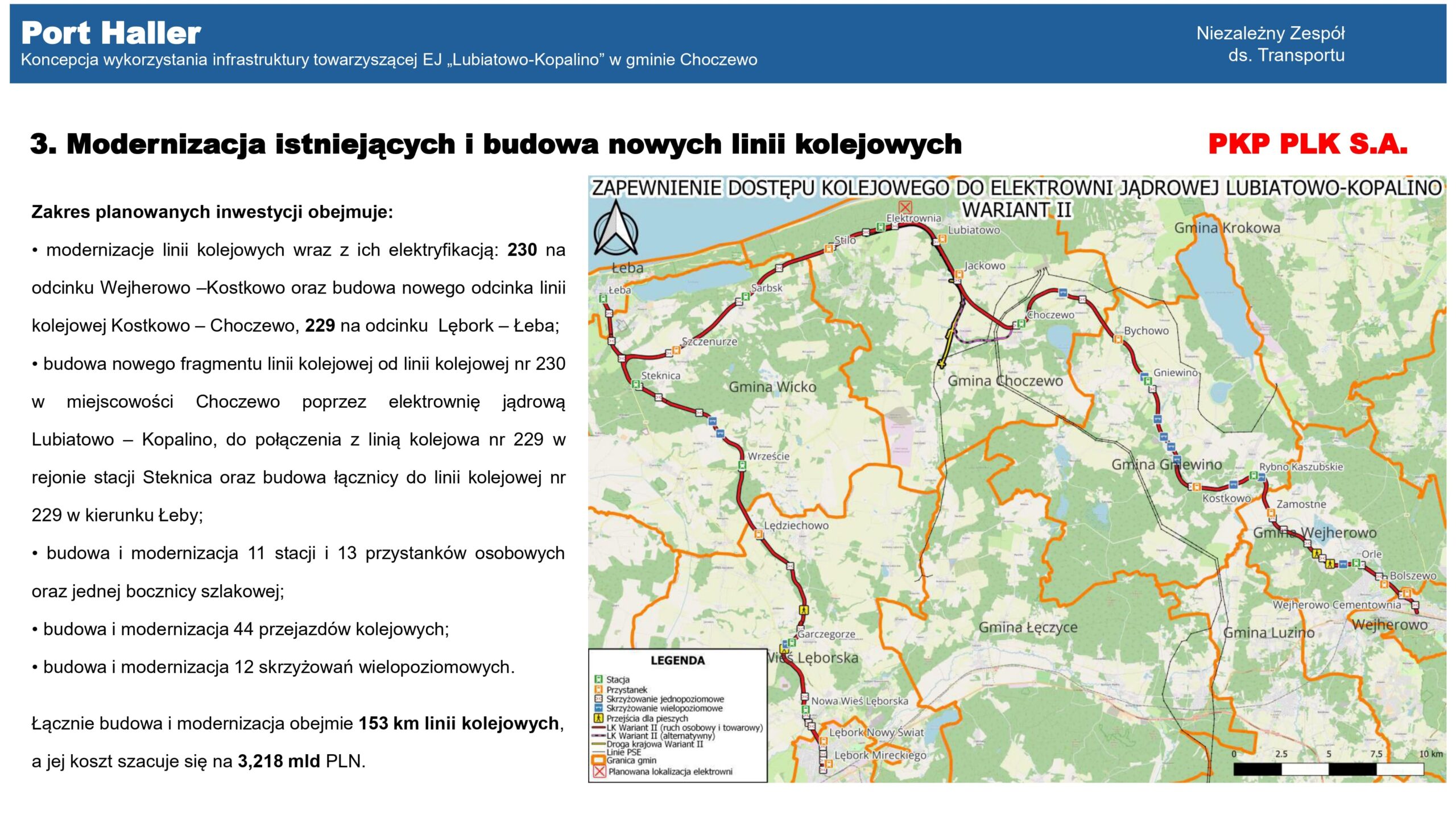1456x819 pixels.
Task: Click the Planowana lokalizacja elektrowni legend symbol
Action: pyautogui.click(x=599, y=772)
